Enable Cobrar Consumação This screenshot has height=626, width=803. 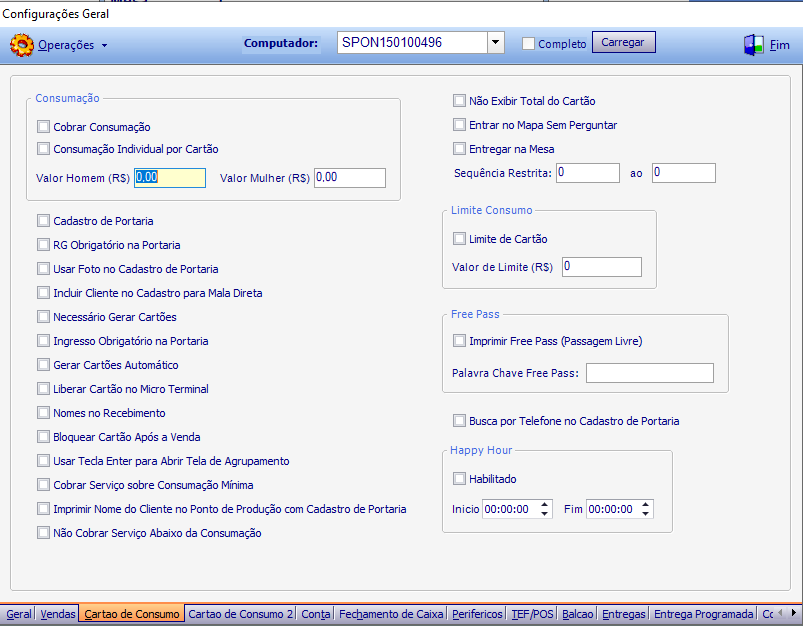pyautogui.click(x=44, y=126)
